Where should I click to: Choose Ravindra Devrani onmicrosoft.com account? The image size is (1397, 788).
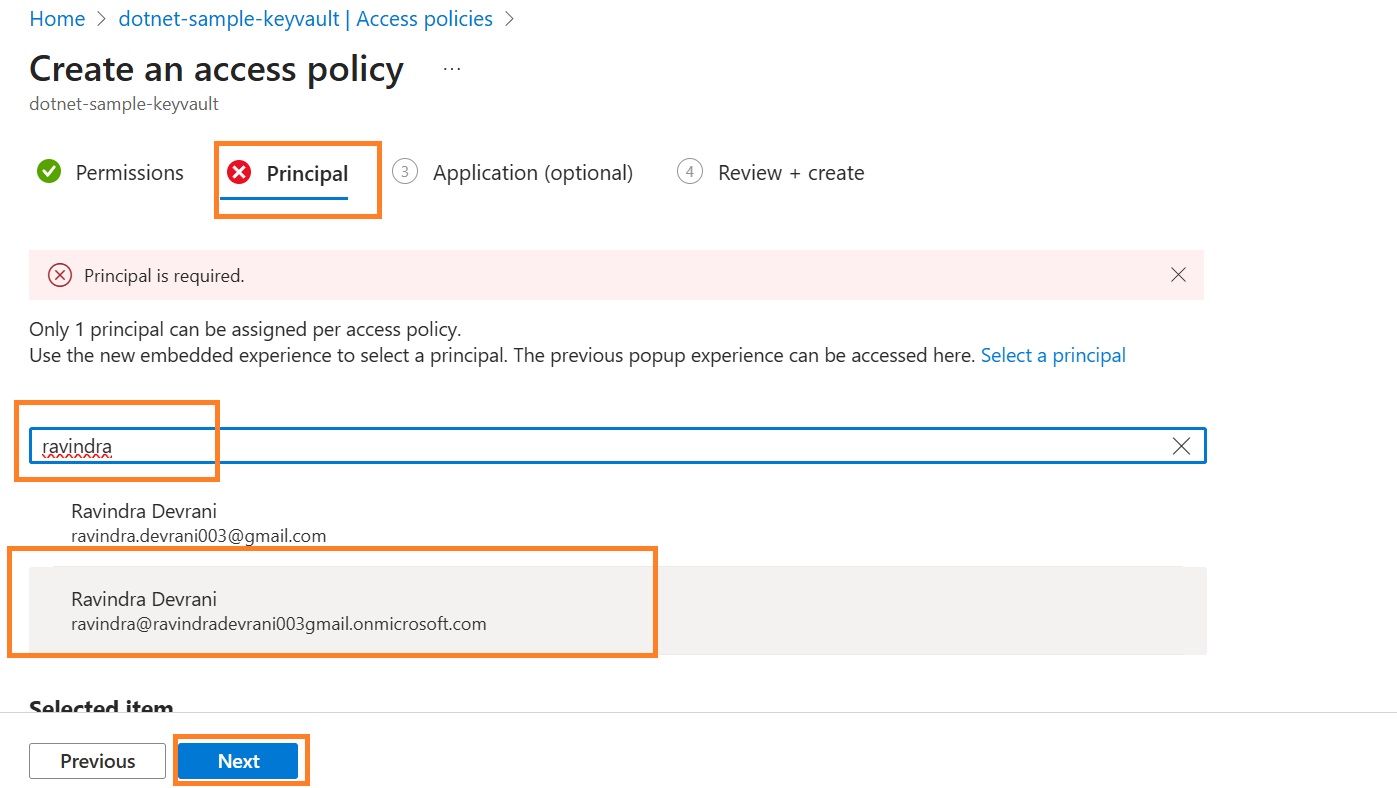(278, 611)
